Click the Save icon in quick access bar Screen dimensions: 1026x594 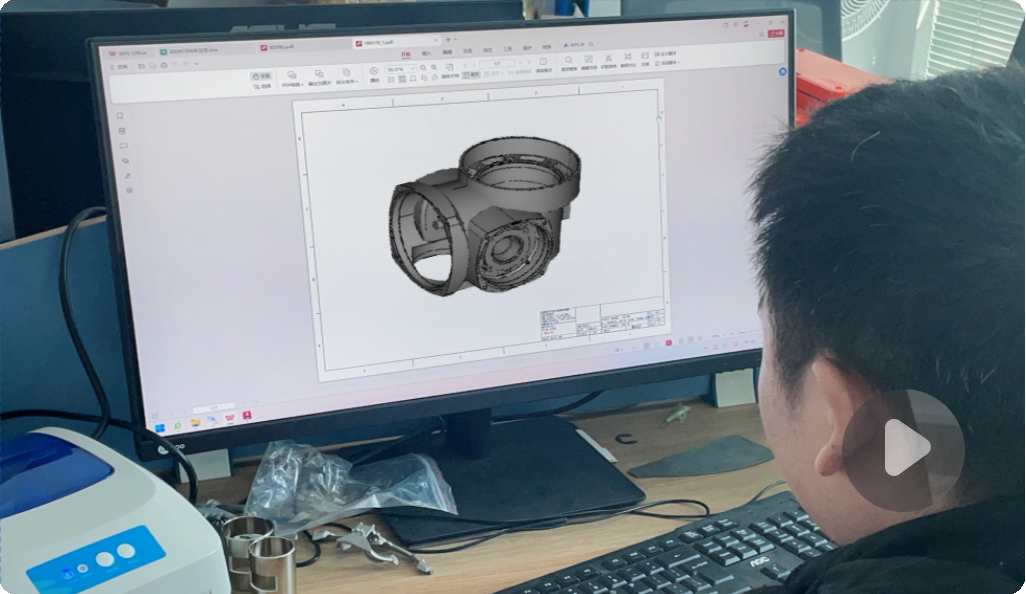click(x=152, y=65)
